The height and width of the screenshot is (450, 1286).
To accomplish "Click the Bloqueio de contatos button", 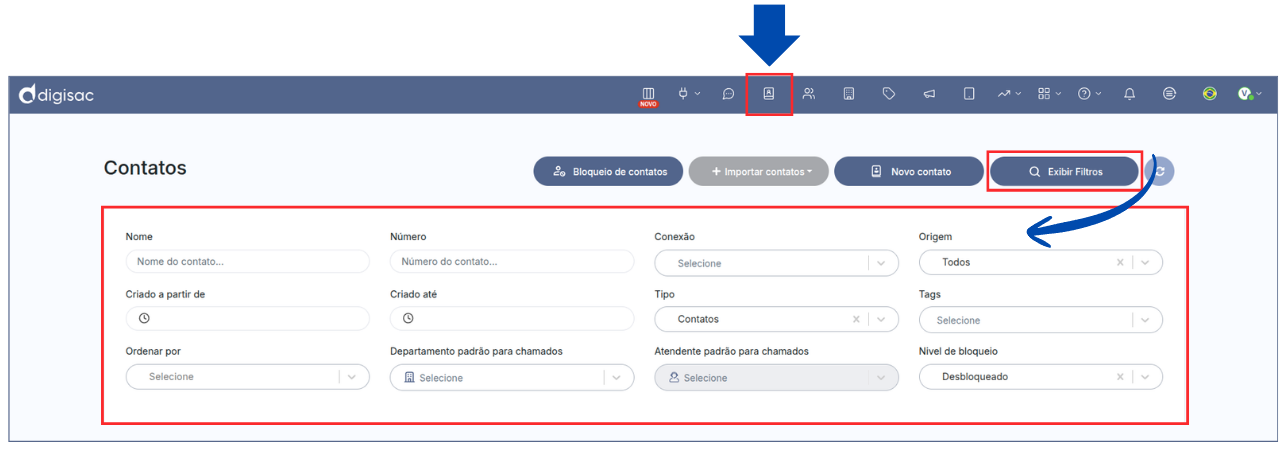I will tap(608, 171).
